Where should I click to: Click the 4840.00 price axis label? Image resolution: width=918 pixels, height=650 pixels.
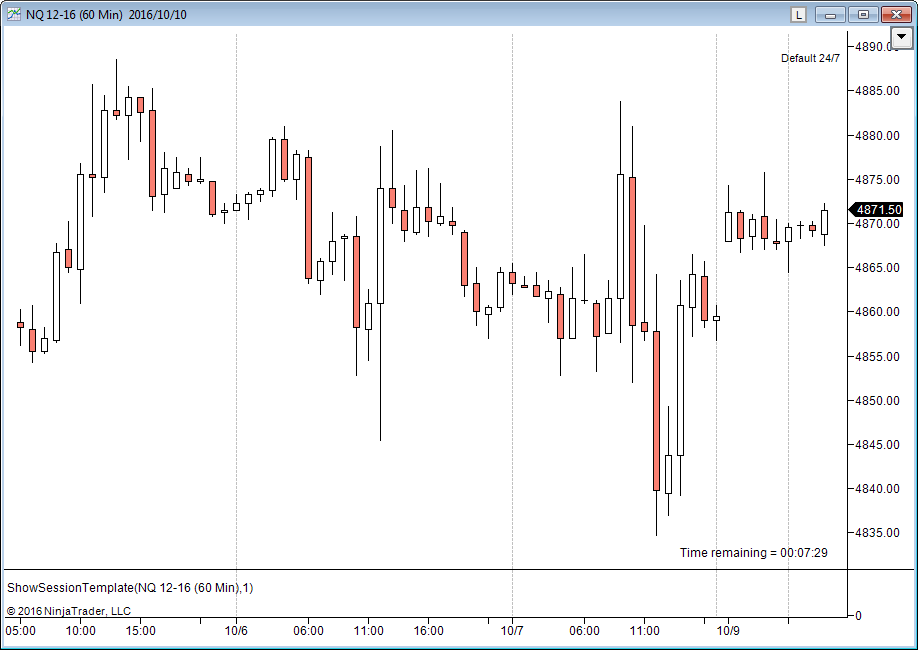(x=877, y=488)
